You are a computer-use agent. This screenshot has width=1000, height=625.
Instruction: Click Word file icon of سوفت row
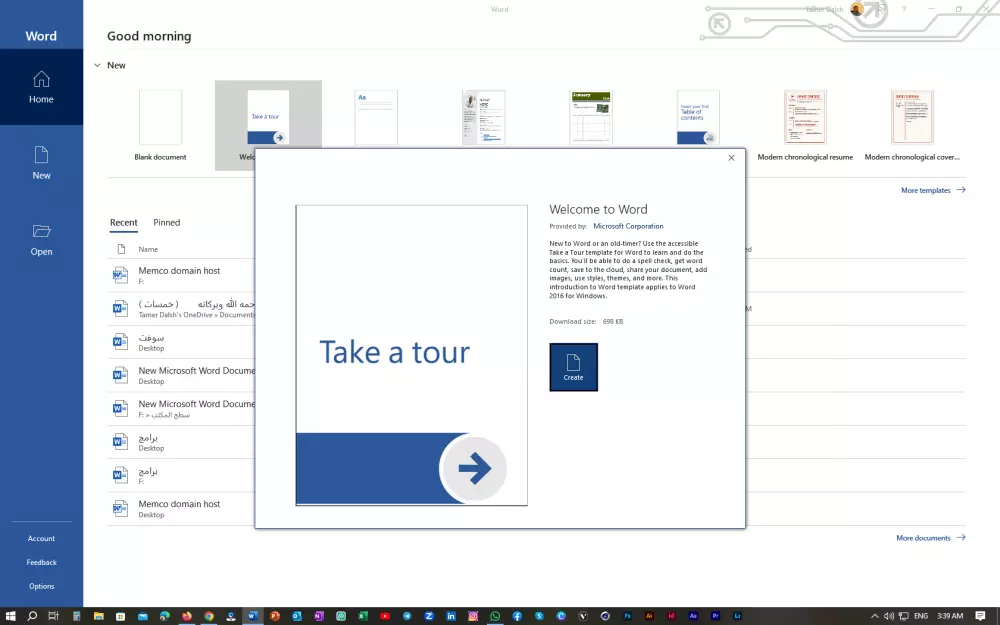120,342
